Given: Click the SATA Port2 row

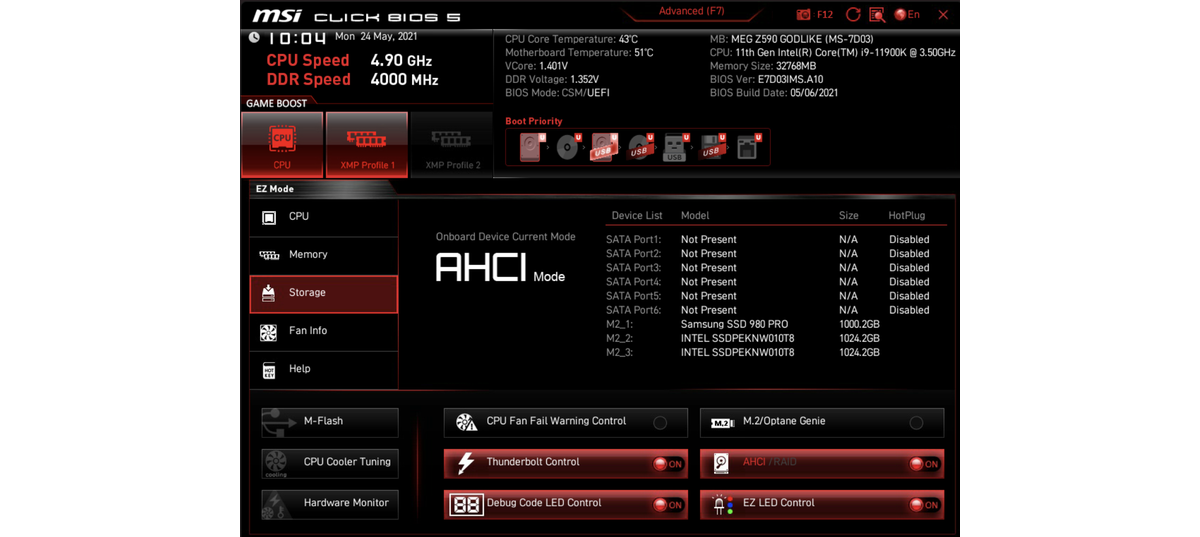Looking at the screenshot, I should click(768, 254).
